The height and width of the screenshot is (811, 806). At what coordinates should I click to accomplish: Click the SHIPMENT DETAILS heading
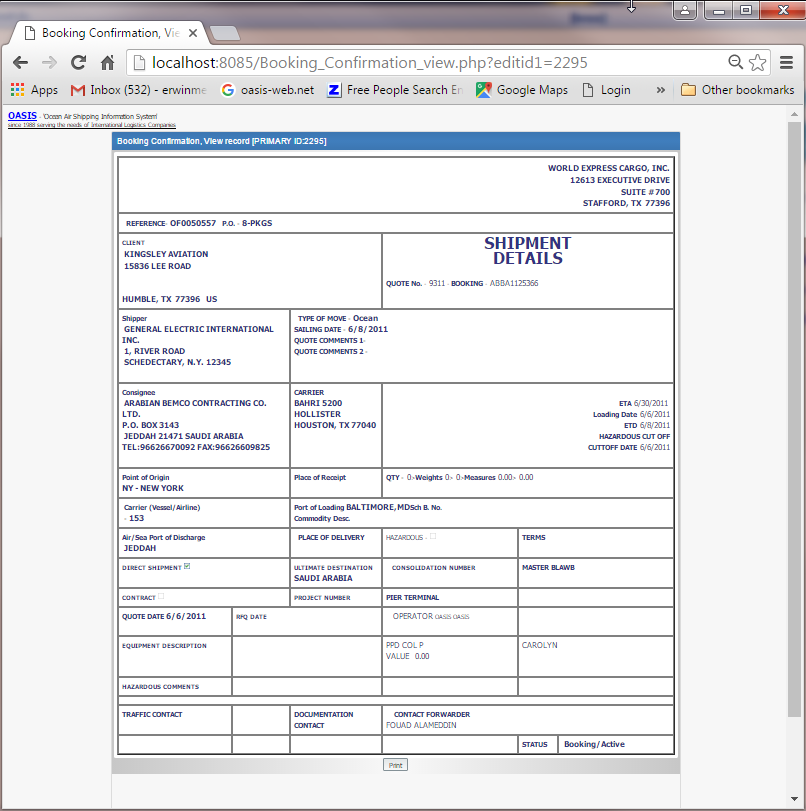[528, 251]
